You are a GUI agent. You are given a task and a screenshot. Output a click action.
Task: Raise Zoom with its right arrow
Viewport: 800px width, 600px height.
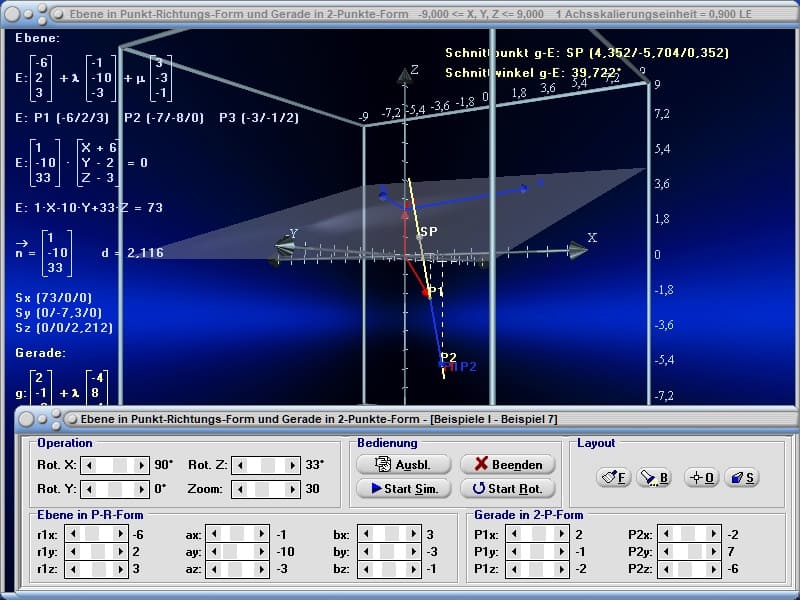[x=292, y=489]
